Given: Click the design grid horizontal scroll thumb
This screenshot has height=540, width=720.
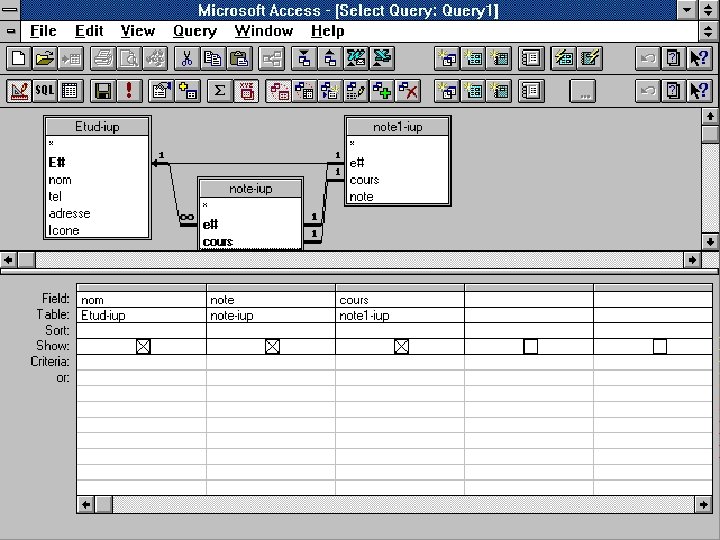Looking at the screenshot, I should [103, 505].
